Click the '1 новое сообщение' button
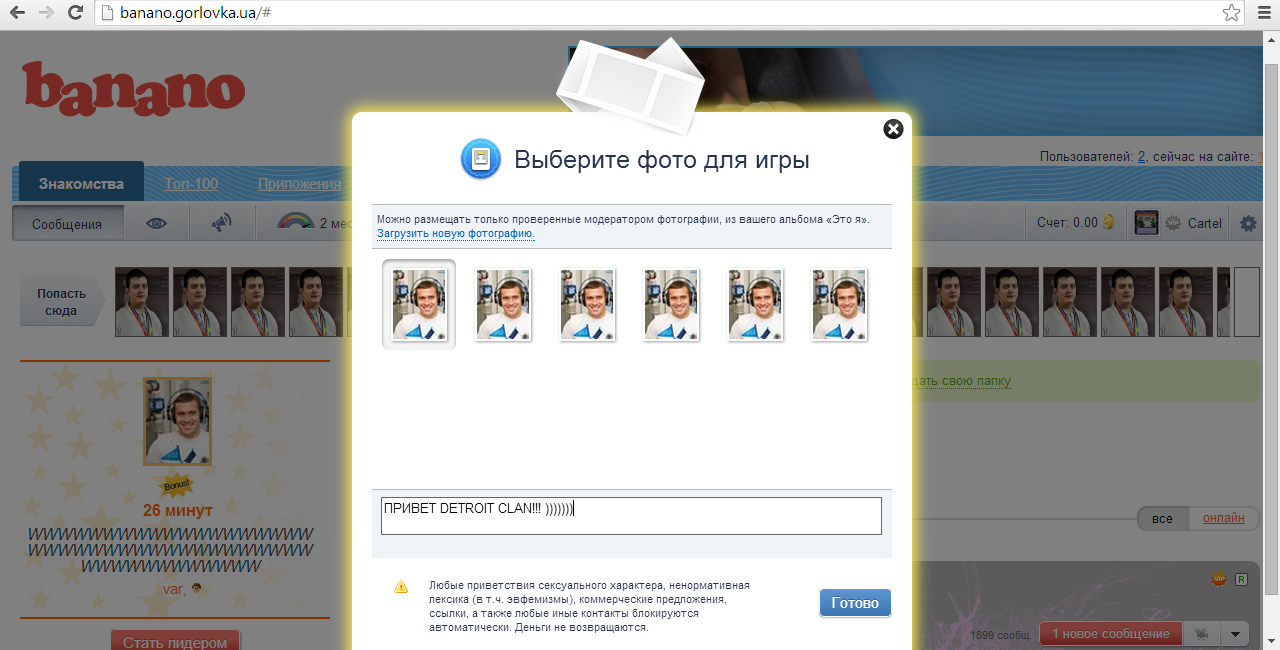The height and width of the screenshot is (650, 1280). coord(1110,634)
